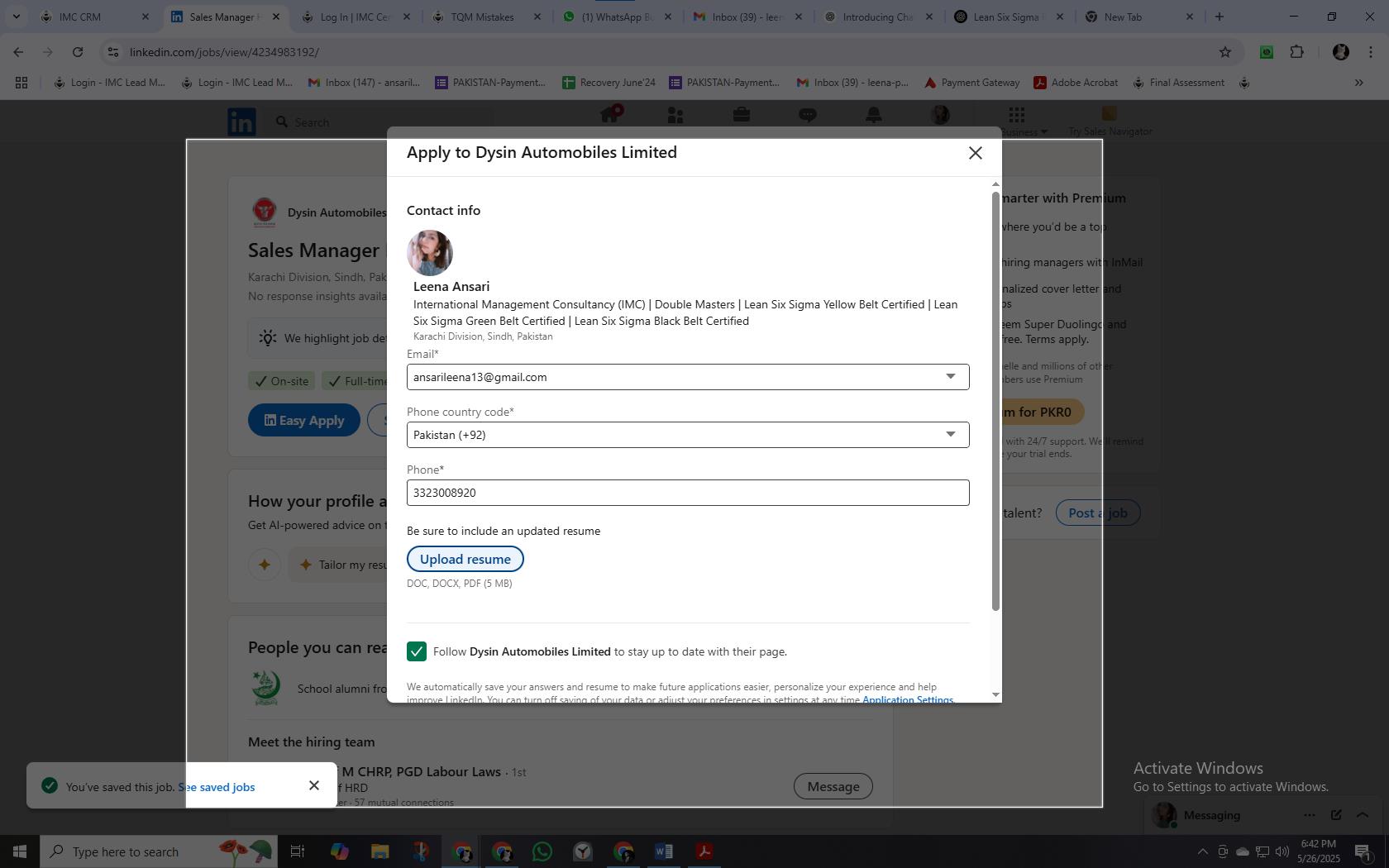Click the site info icon in address bar
1389x868 pixels.
113,52
